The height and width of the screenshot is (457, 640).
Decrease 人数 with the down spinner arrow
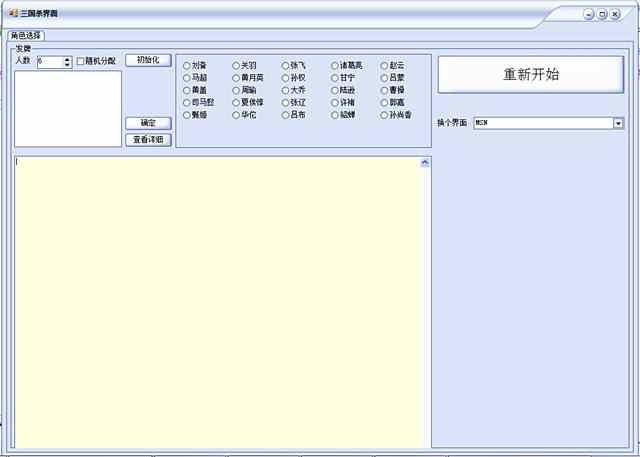pos(67,64)
